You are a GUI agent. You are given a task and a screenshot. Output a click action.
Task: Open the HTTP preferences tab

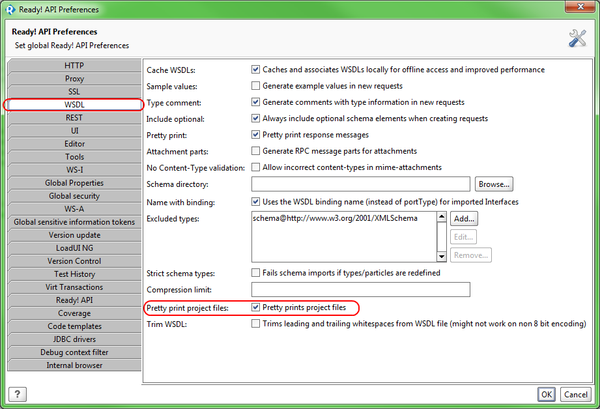74,66
